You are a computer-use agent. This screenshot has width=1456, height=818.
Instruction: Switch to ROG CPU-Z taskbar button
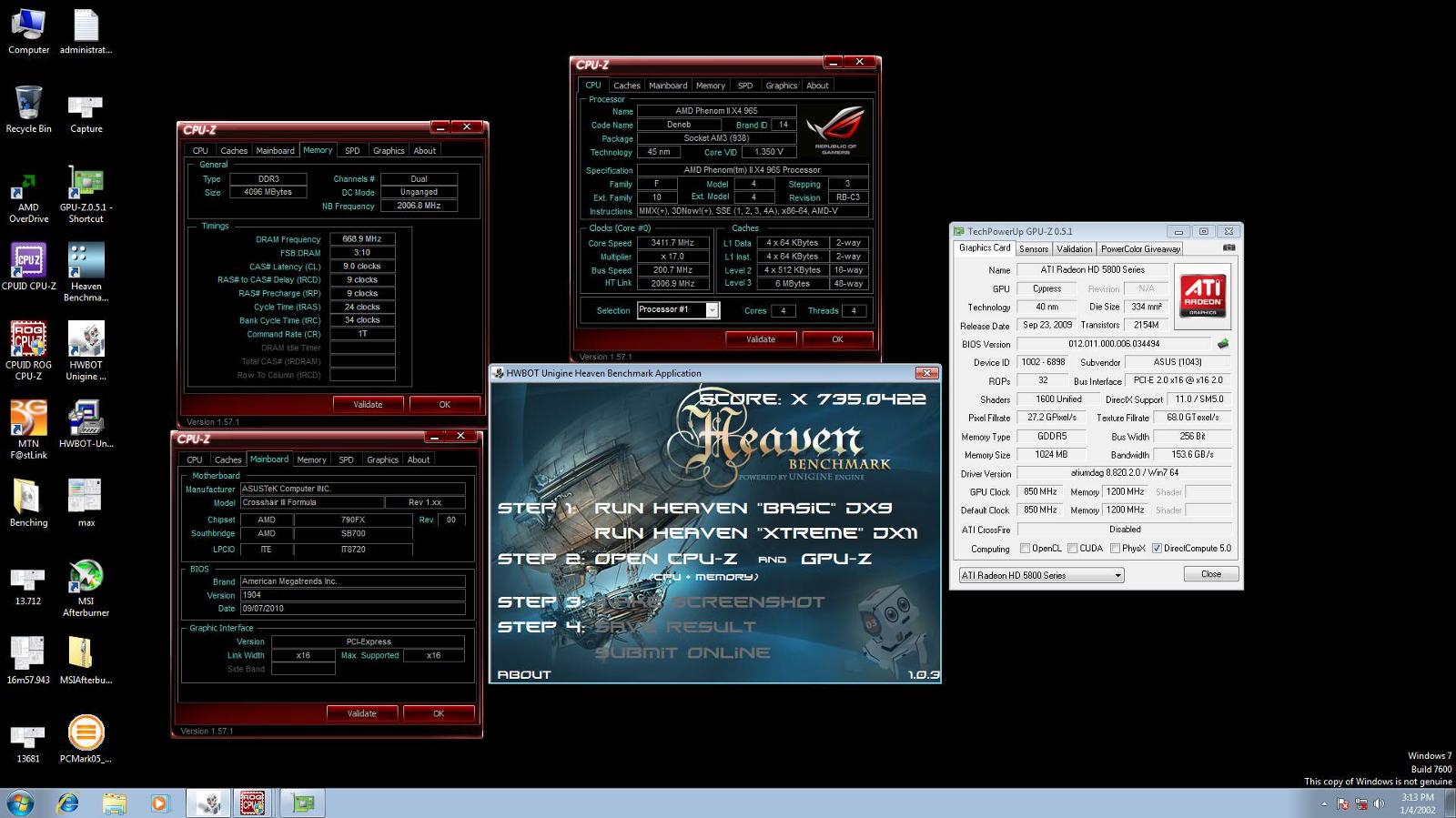click(x=252, y=803)
